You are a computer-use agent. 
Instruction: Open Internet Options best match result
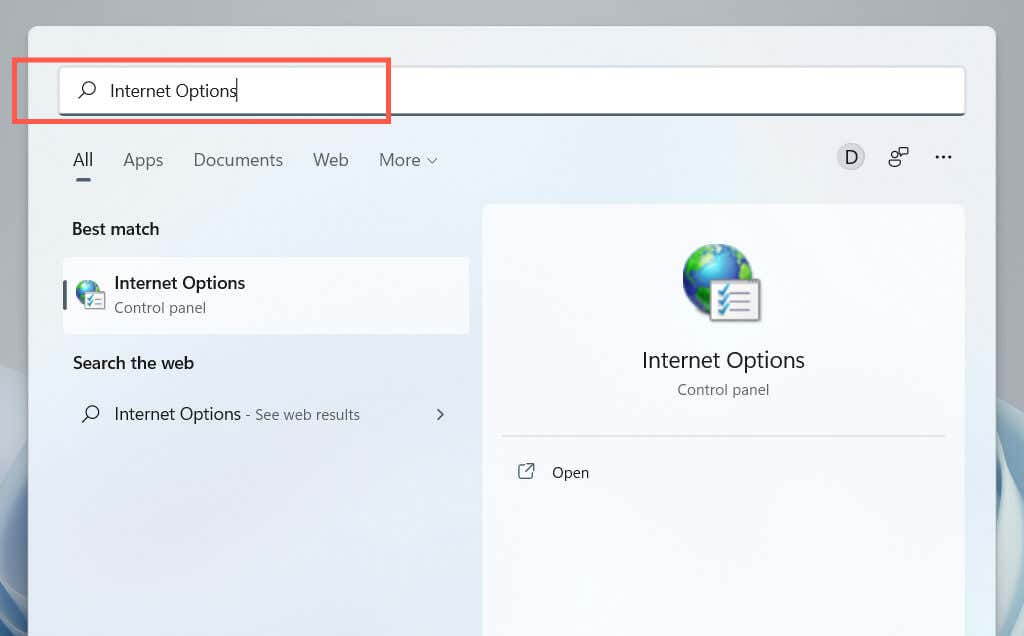click(x=266, y=295)
